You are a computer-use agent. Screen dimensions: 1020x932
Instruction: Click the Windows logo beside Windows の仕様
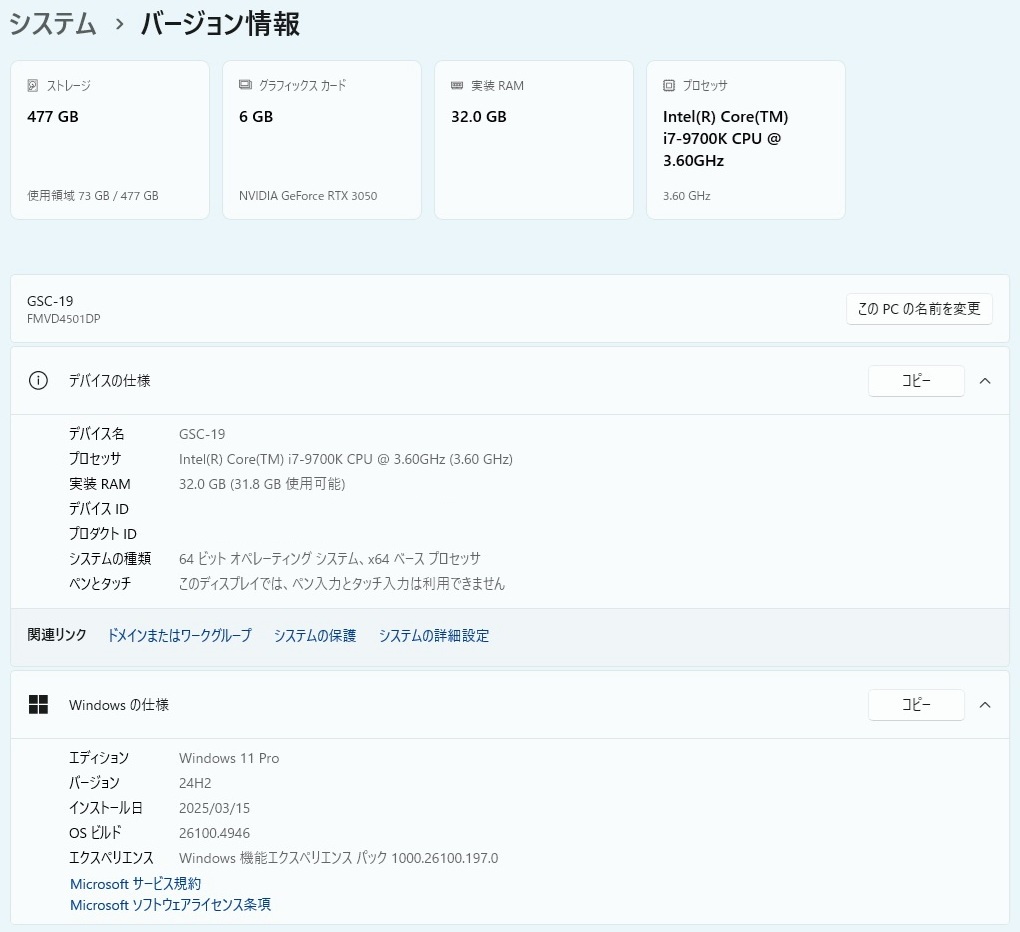pyautogui.click(x=38, y=705)
